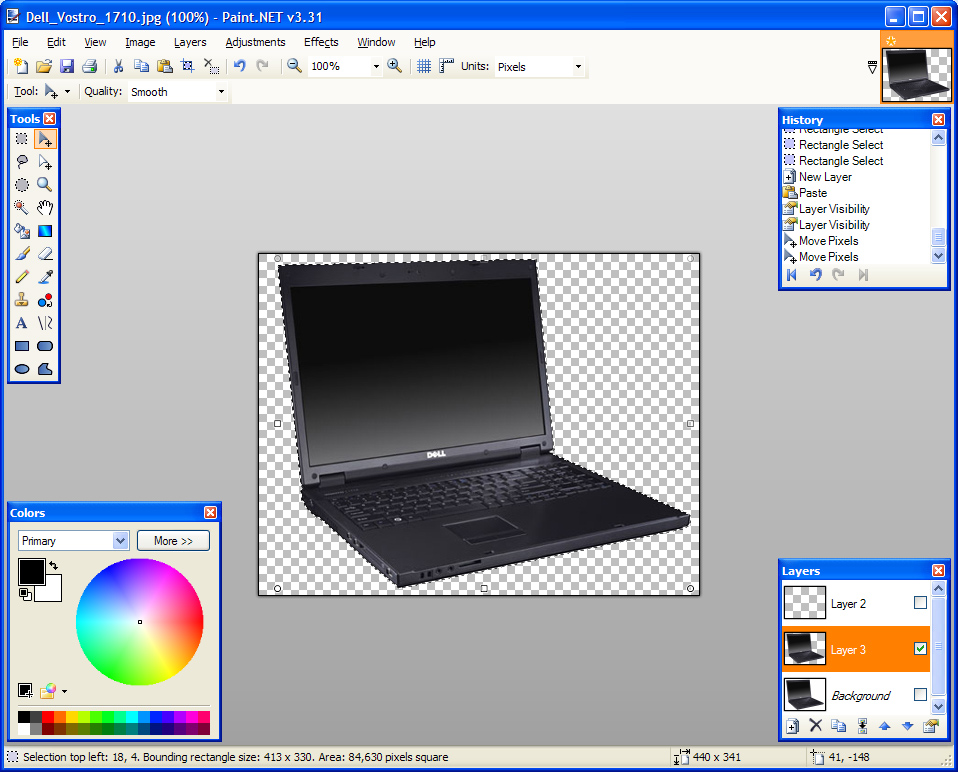Select the Recolor tool
The image size is (958, 772).
point(45,300)
